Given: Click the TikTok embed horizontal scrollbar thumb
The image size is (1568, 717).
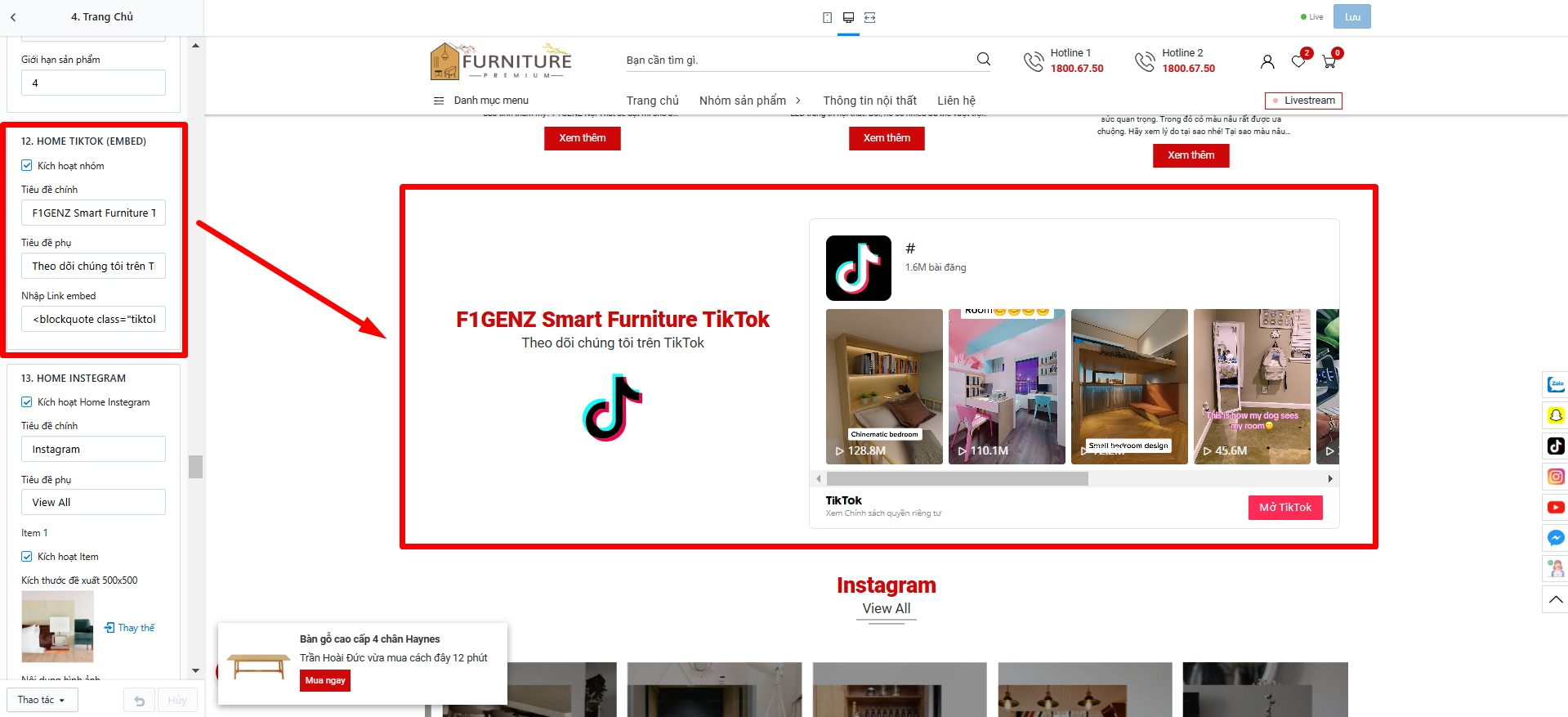Looking at the screenshot, I should pos(957,478).
